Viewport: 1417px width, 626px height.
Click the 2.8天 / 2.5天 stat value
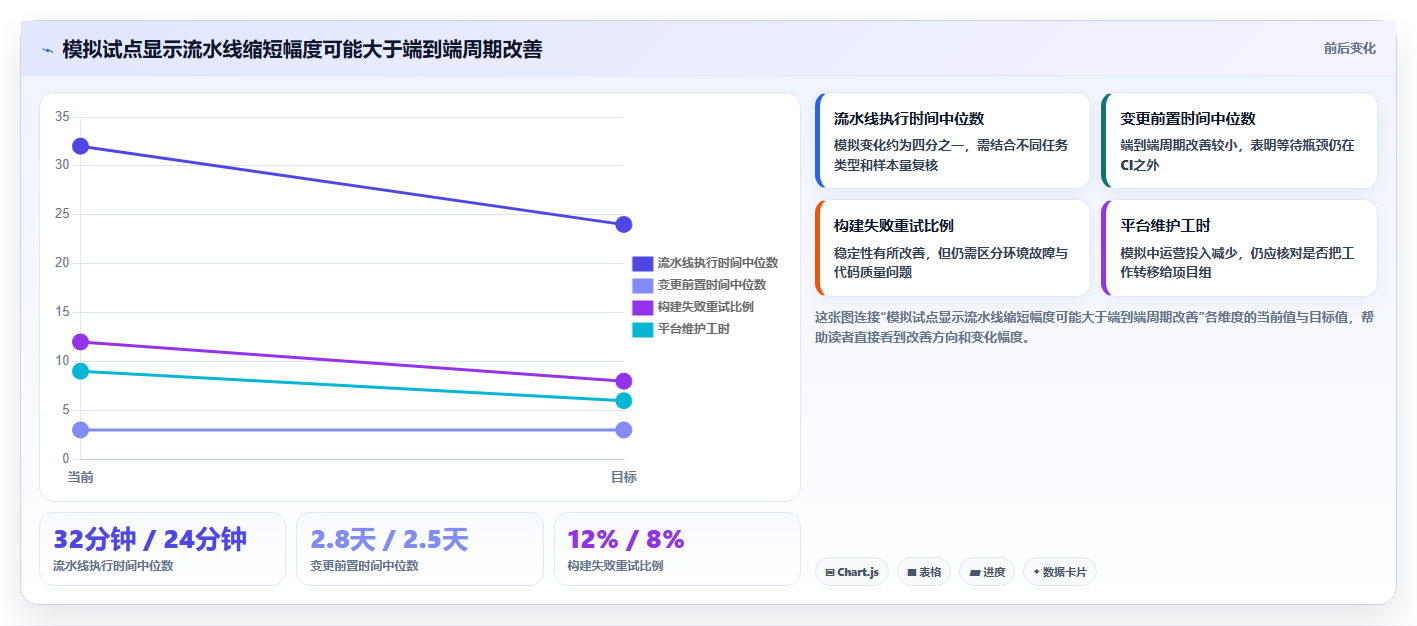[389, 539]
